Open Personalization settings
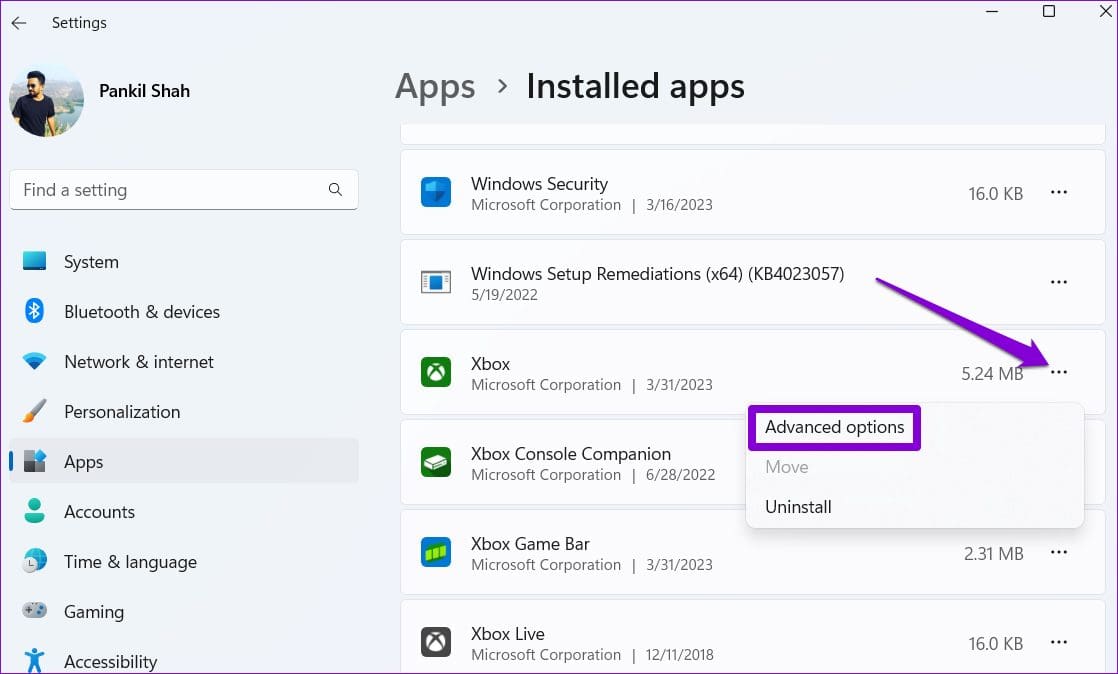The image size is (1118, 674). (183, 412)
